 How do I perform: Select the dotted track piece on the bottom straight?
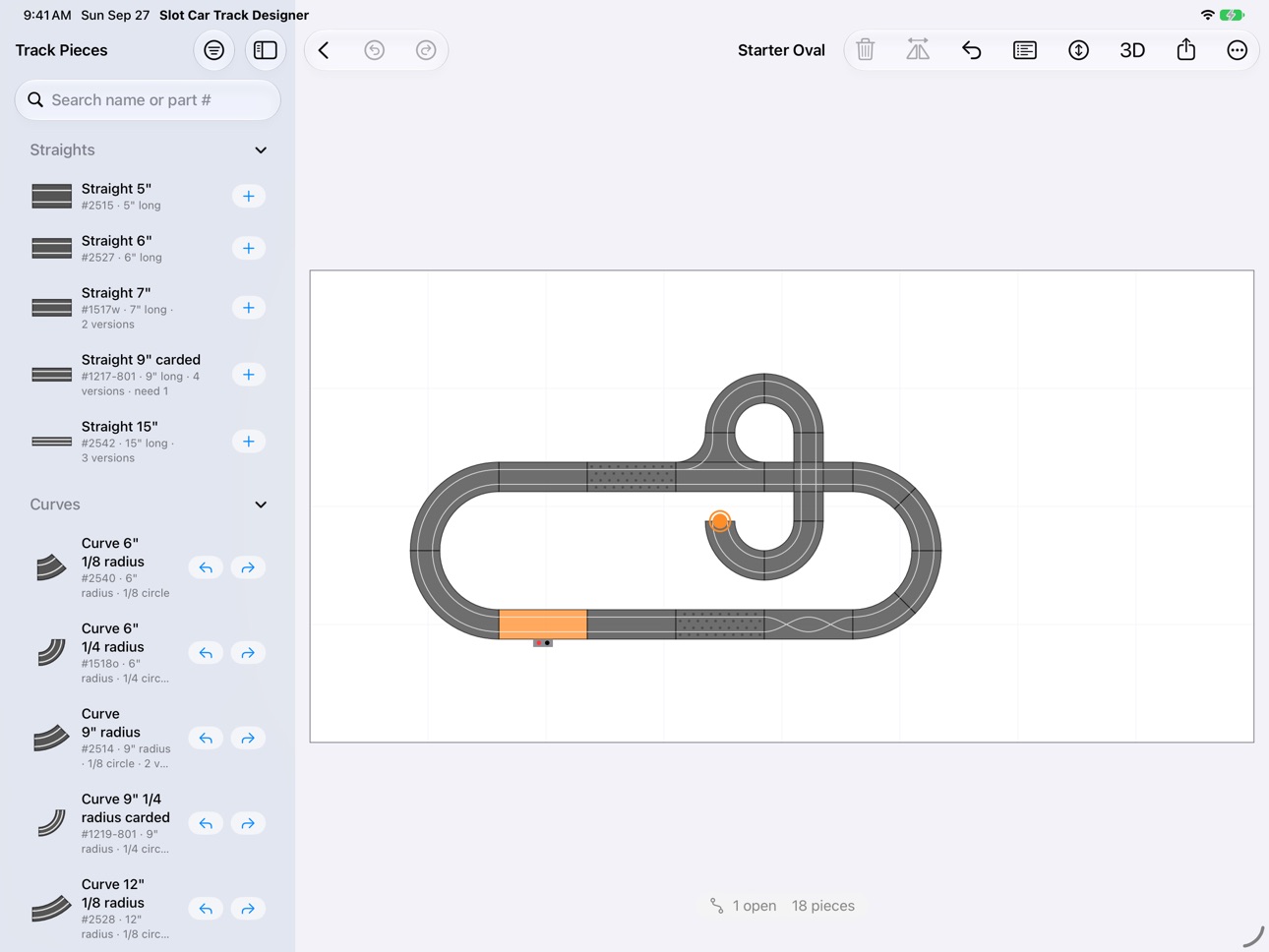click(720, 625)
